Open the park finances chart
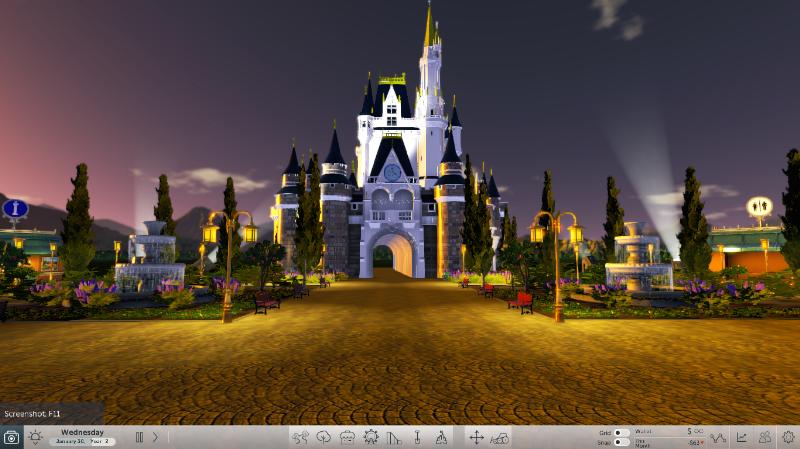Screen dimensions: 800x449 coord(741,437)
